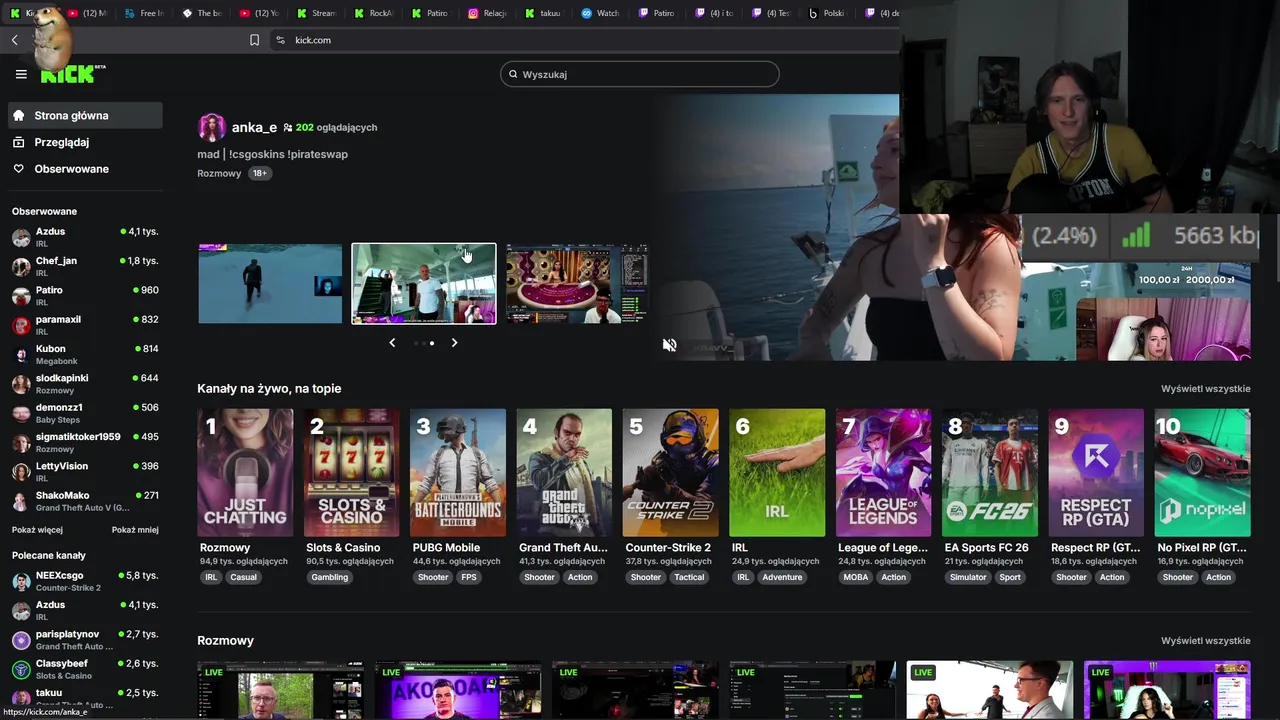Viewport: 1280px width, 720px height.
Task: Open anka_e profile avatar
Action: 211,127
